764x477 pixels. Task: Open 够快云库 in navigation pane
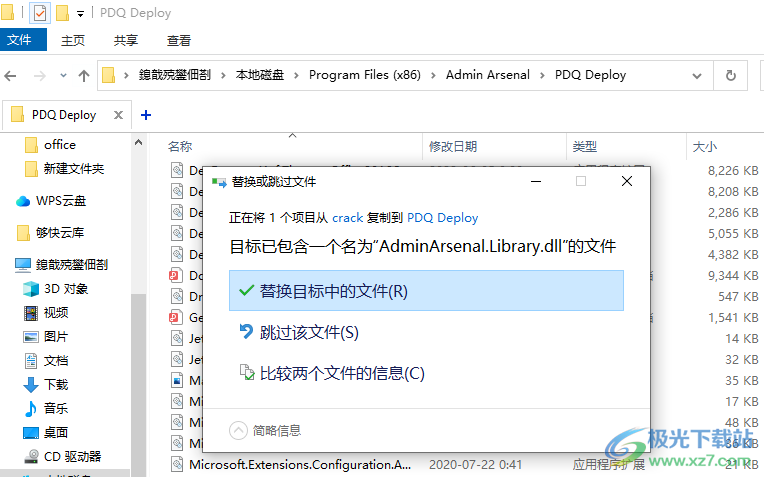click(x=59, y=232)
